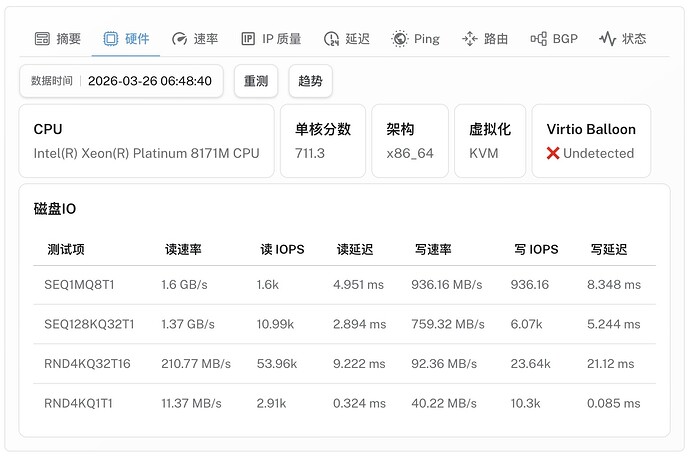Click the 2.91k read IOPS cell

[x=272, y=404]
